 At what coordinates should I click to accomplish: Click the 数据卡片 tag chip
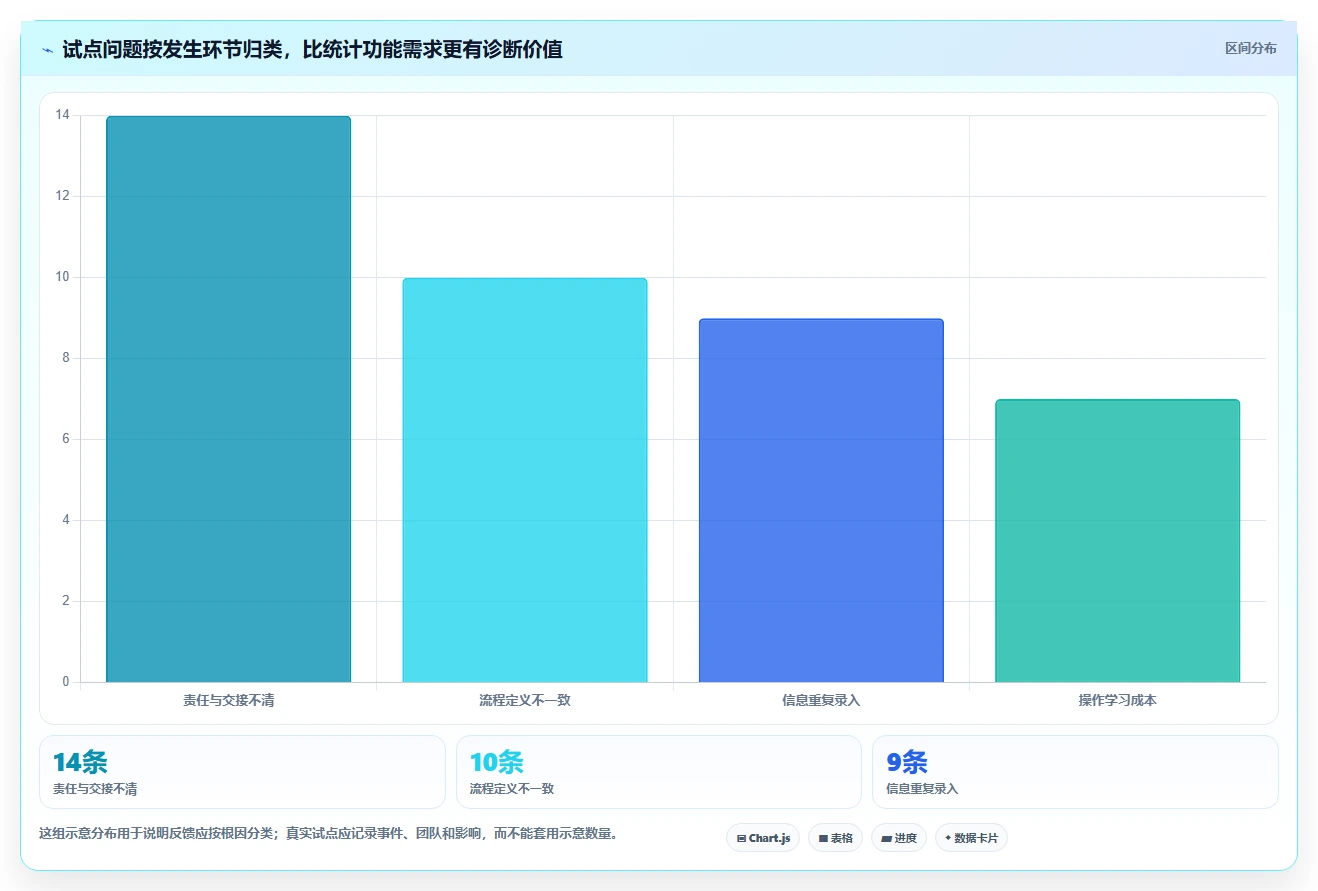coord(971,838)
